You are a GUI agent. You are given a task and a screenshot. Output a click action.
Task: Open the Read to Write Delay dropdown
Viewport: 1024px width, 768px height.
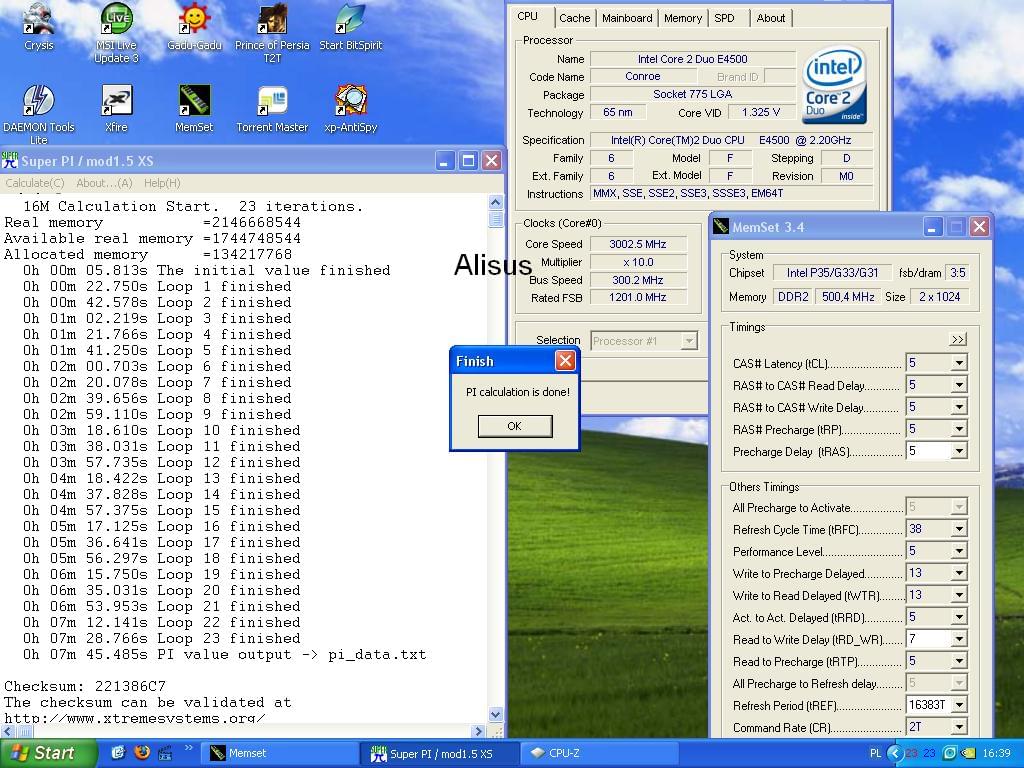(959, 639)
